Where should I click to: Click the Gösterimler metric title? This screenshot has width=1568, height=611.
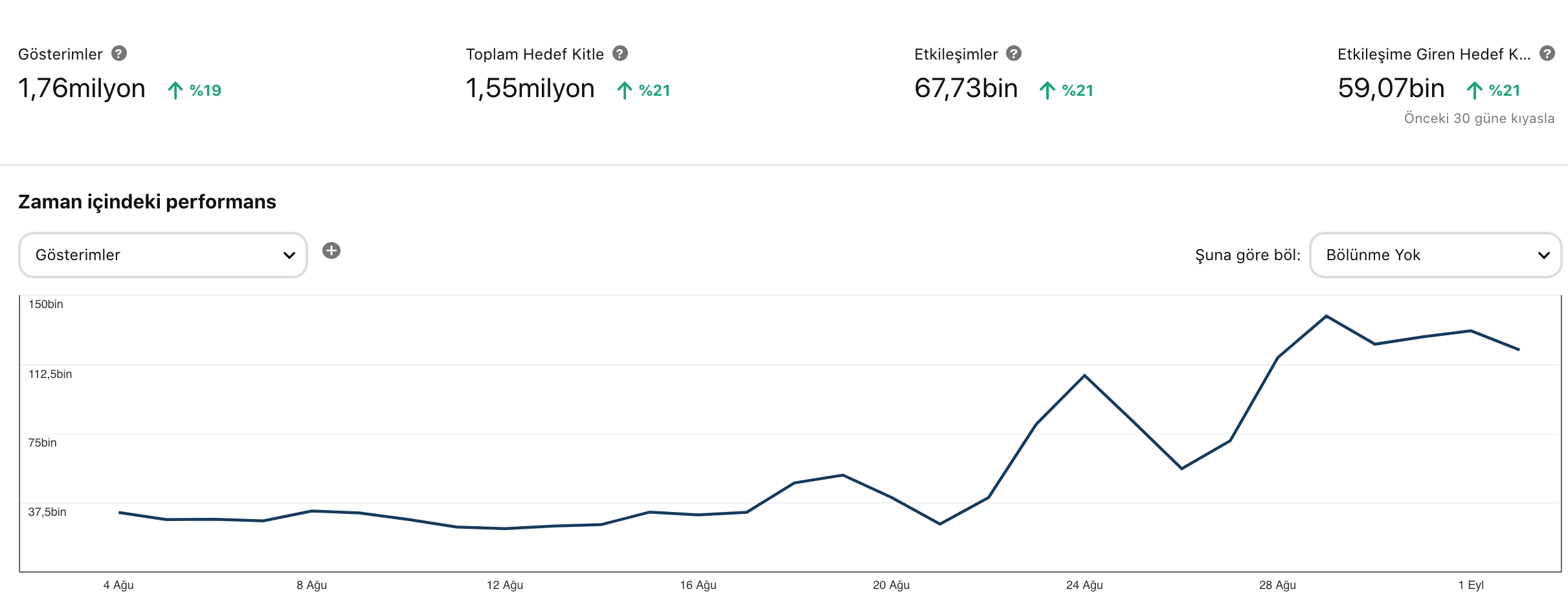tap(60, 54)
